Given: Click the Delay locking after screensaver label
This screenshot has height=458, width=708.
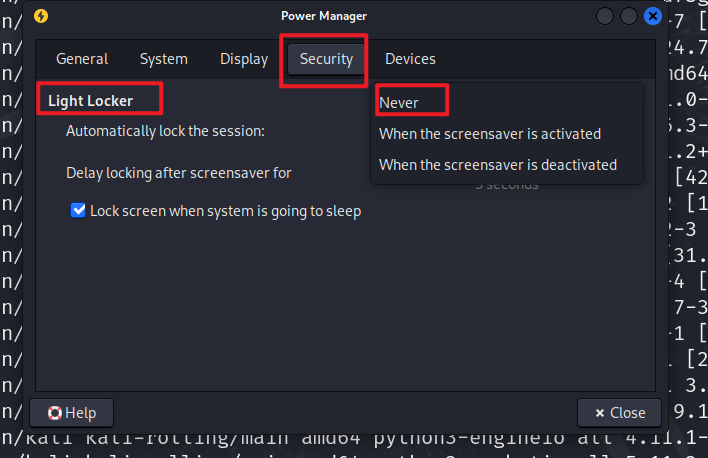Looking at the screenshot, I should (x=179, y=173).
